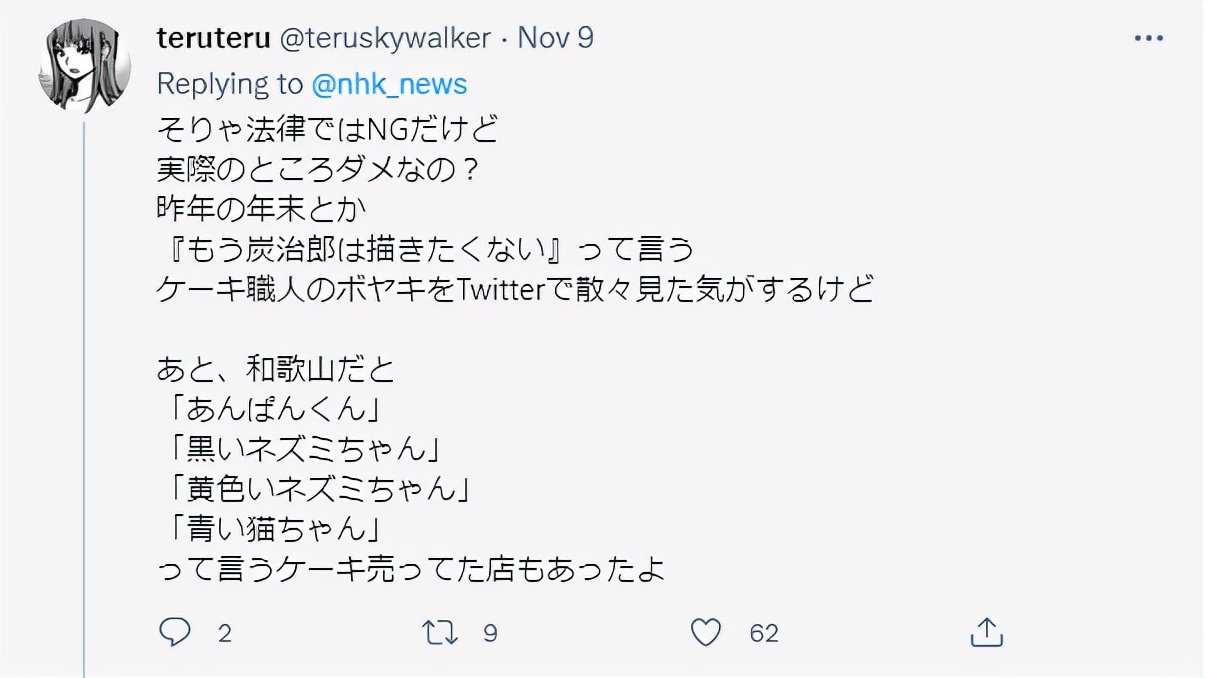
Task: Click the reply count number 2
Action: (x=225, y=633)
